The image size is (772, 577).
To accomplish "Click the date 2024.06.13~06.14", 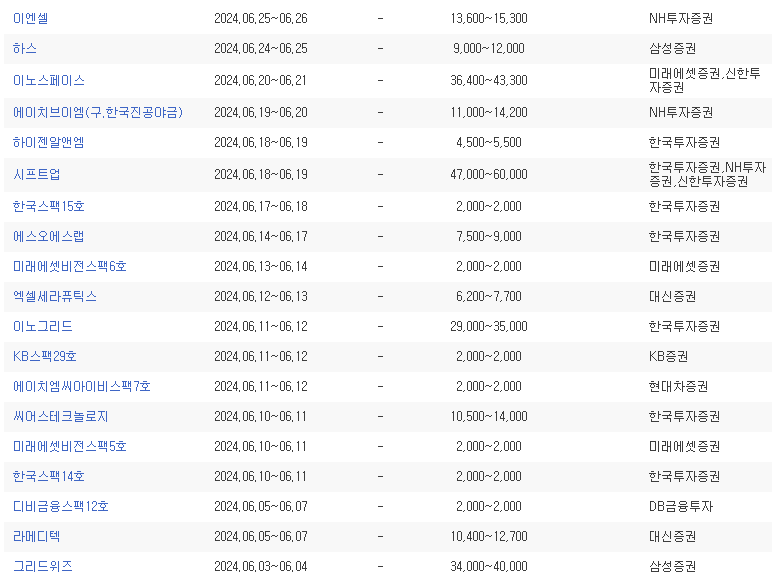I will [x=261, y=267].
